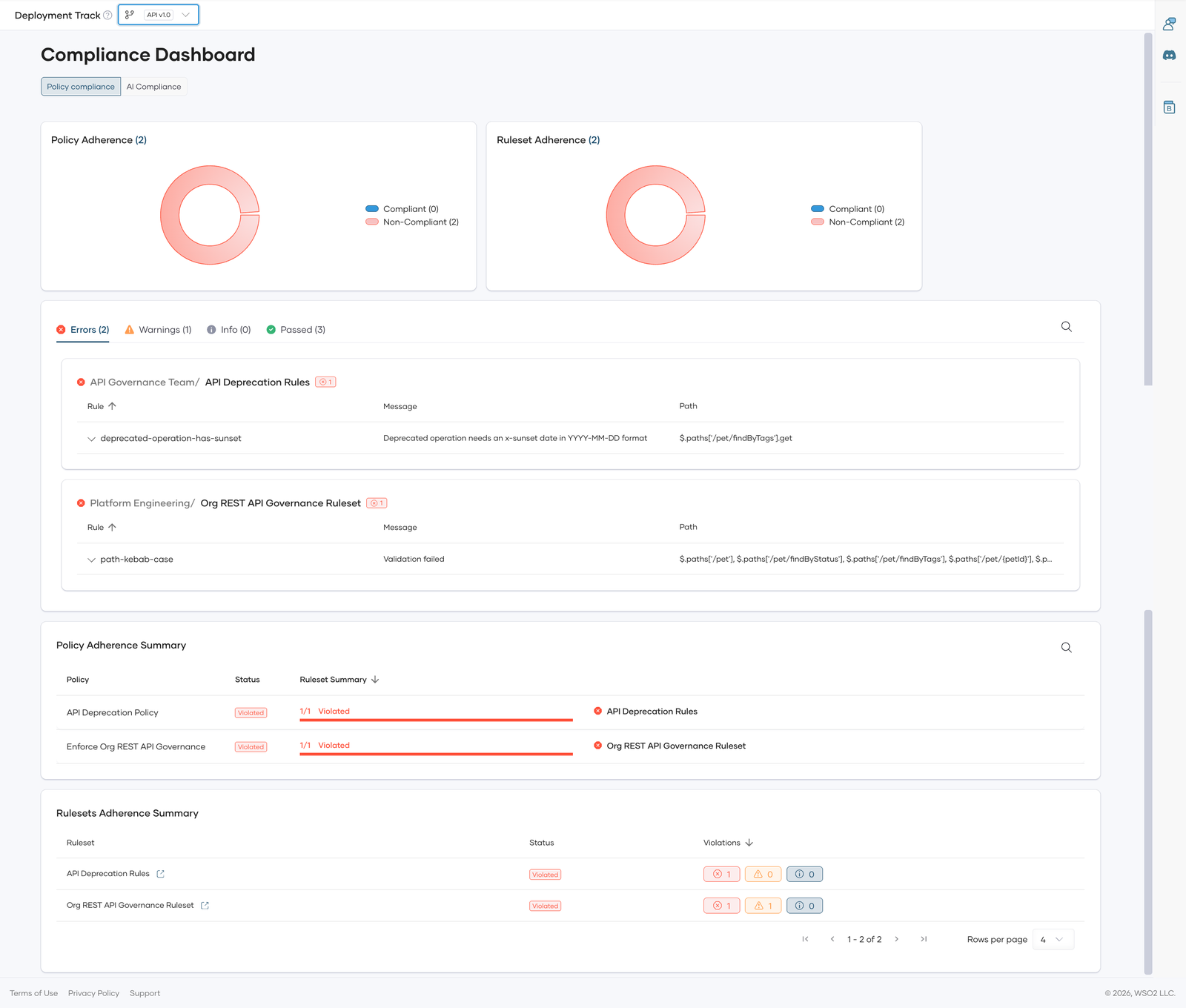Click search icon in the errors panel
Image resolution: width=1186 pixels, height=1008 pixels.
pyautogui.click(x=1066, y=327)
